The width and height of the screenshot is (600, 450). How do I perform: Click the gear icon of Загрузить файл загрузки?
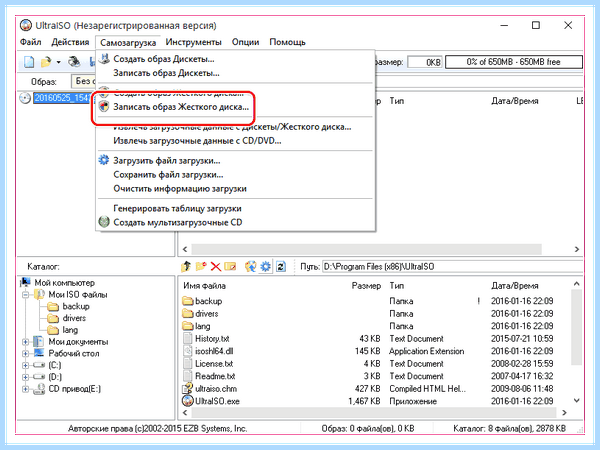tap(104, 160)
